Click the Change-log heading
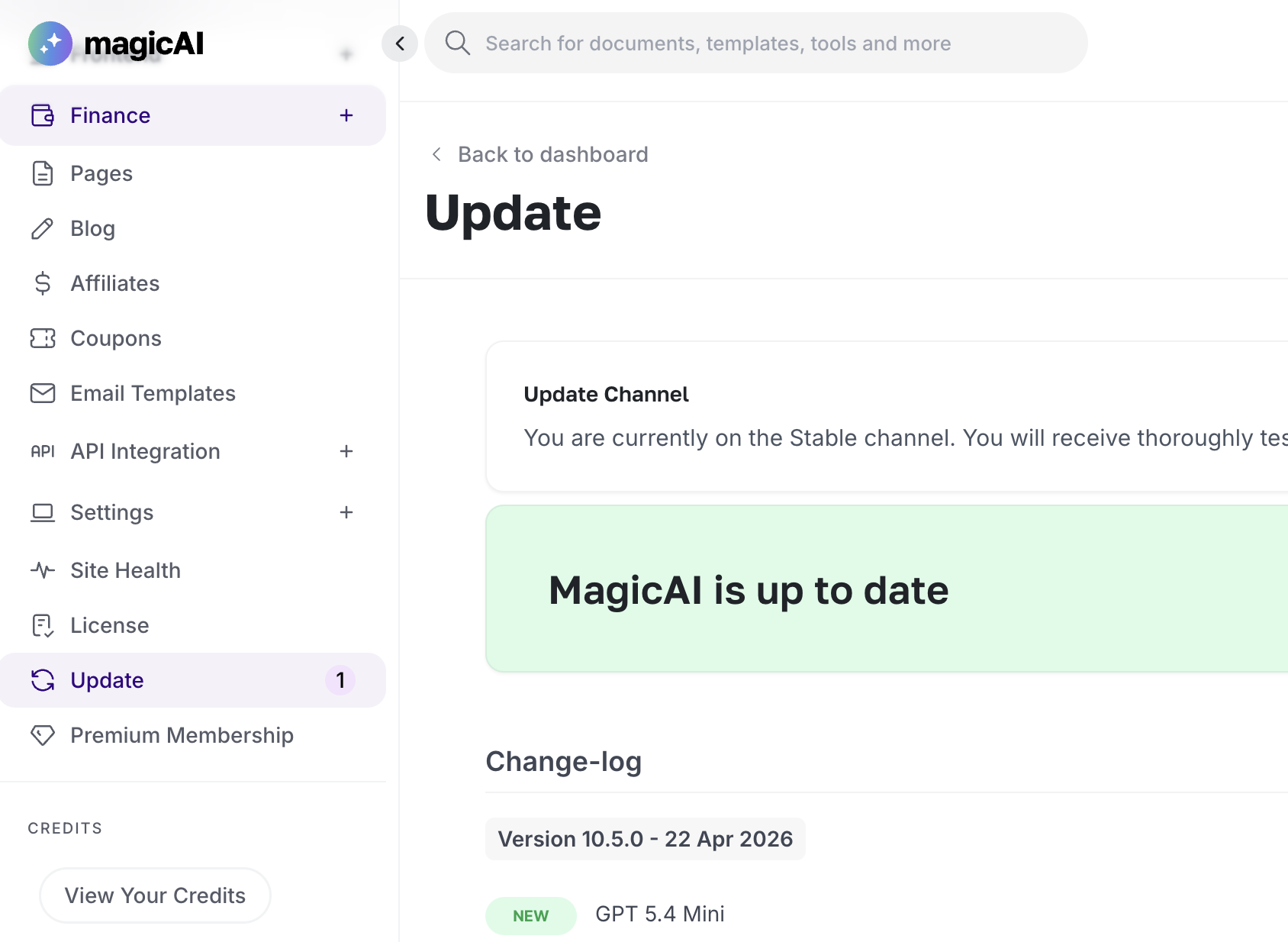 point(564,762)
